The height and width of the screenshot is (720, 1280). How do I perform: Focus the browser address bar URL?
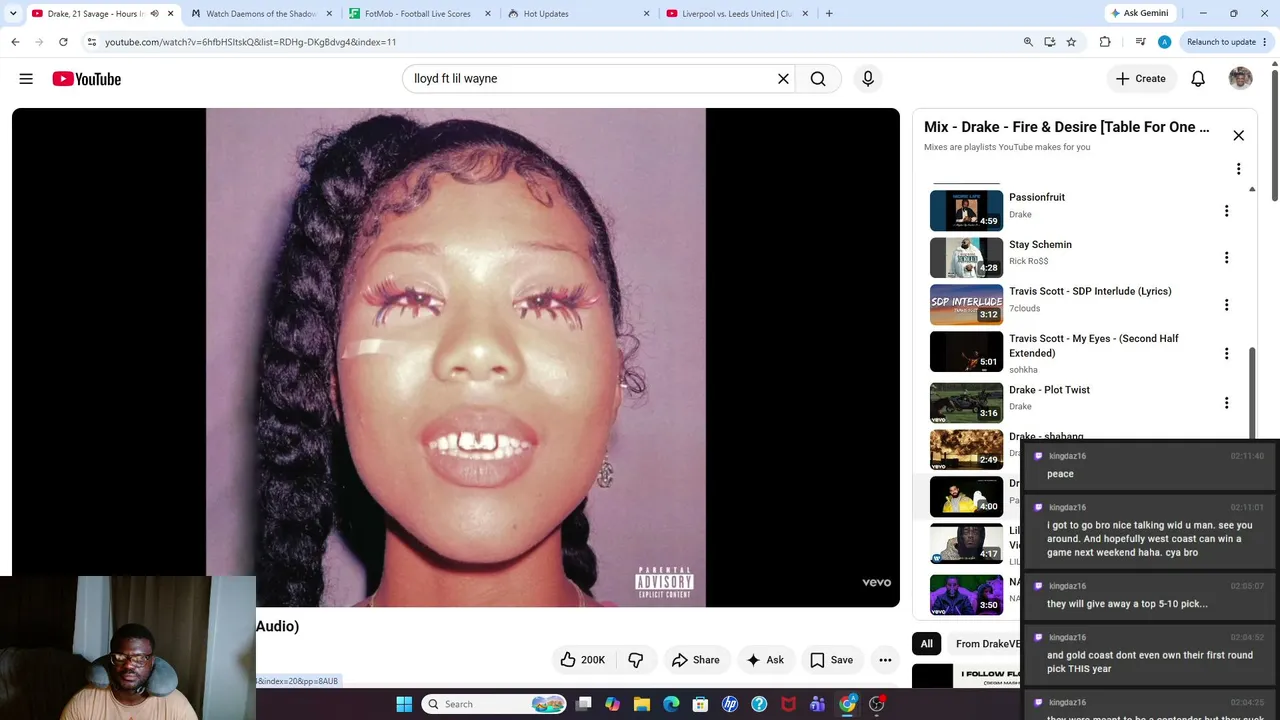251,42
